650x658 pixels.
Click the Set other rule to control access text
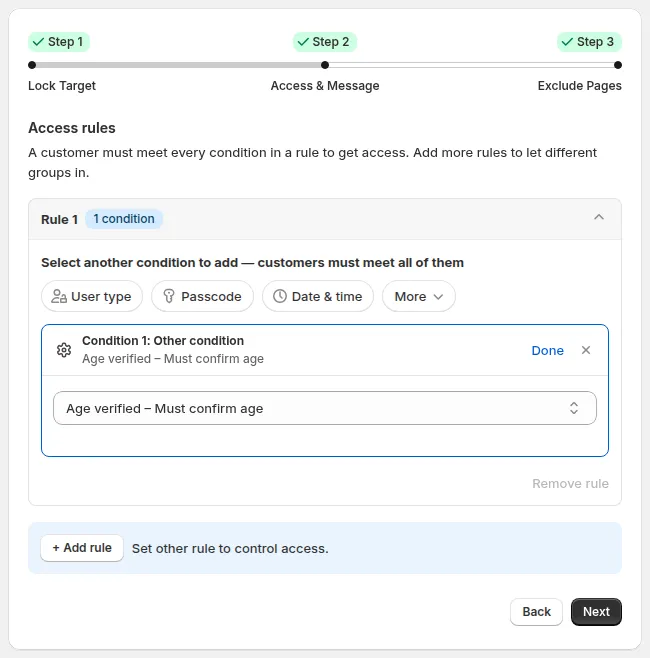(230, 548)
